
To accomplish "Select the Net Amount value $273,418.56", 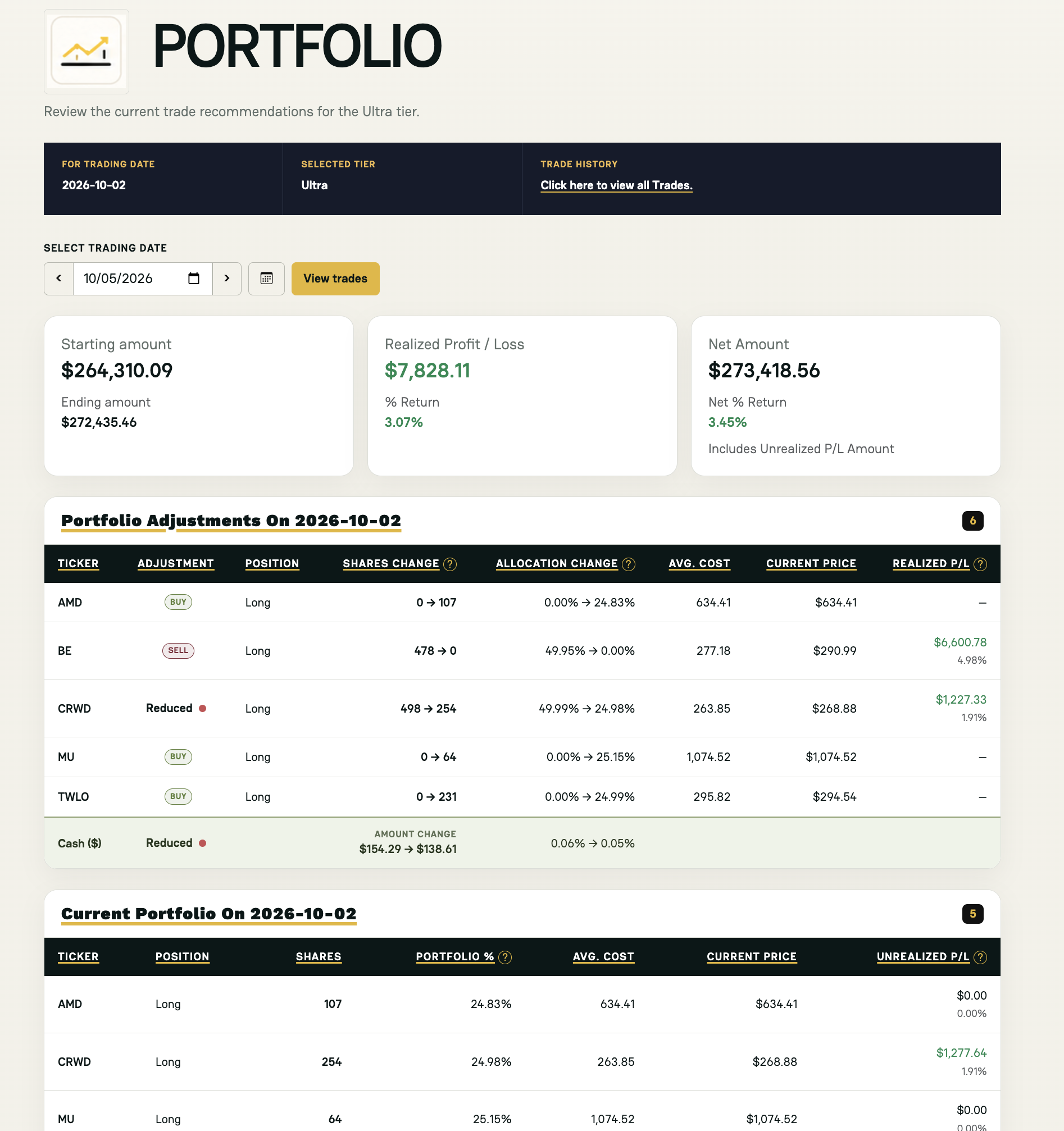I will click(763, 371).
